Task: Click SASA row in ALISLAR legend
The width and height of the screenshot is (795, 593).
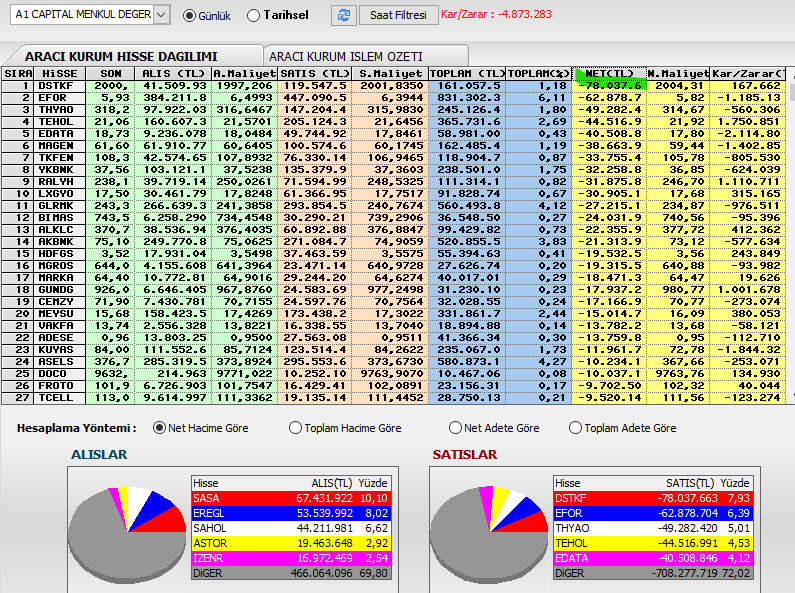Action: tap(291, 498)
